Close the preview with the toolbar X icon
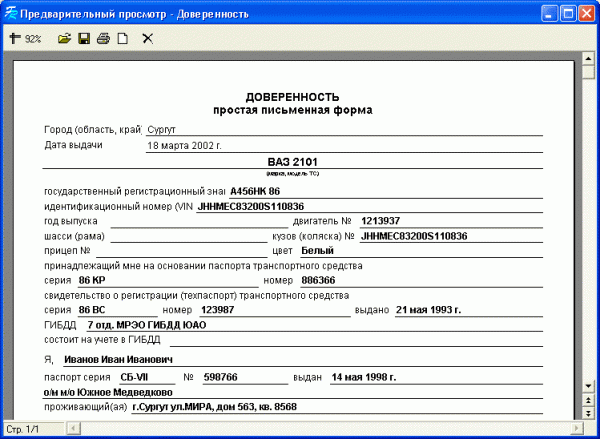Screen dimensions: 600x439 [x=147, y=38]
